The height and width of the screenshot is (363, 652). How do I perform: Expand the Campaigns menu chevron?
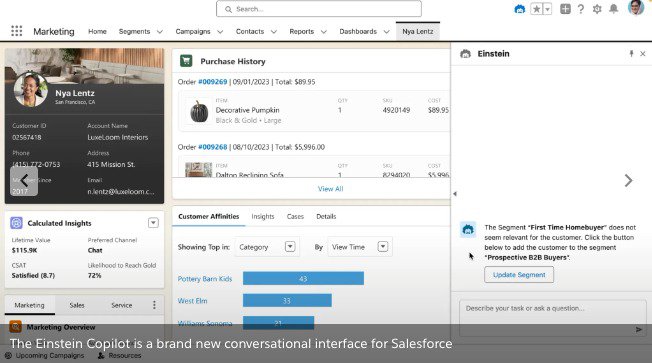coord(220,32)
